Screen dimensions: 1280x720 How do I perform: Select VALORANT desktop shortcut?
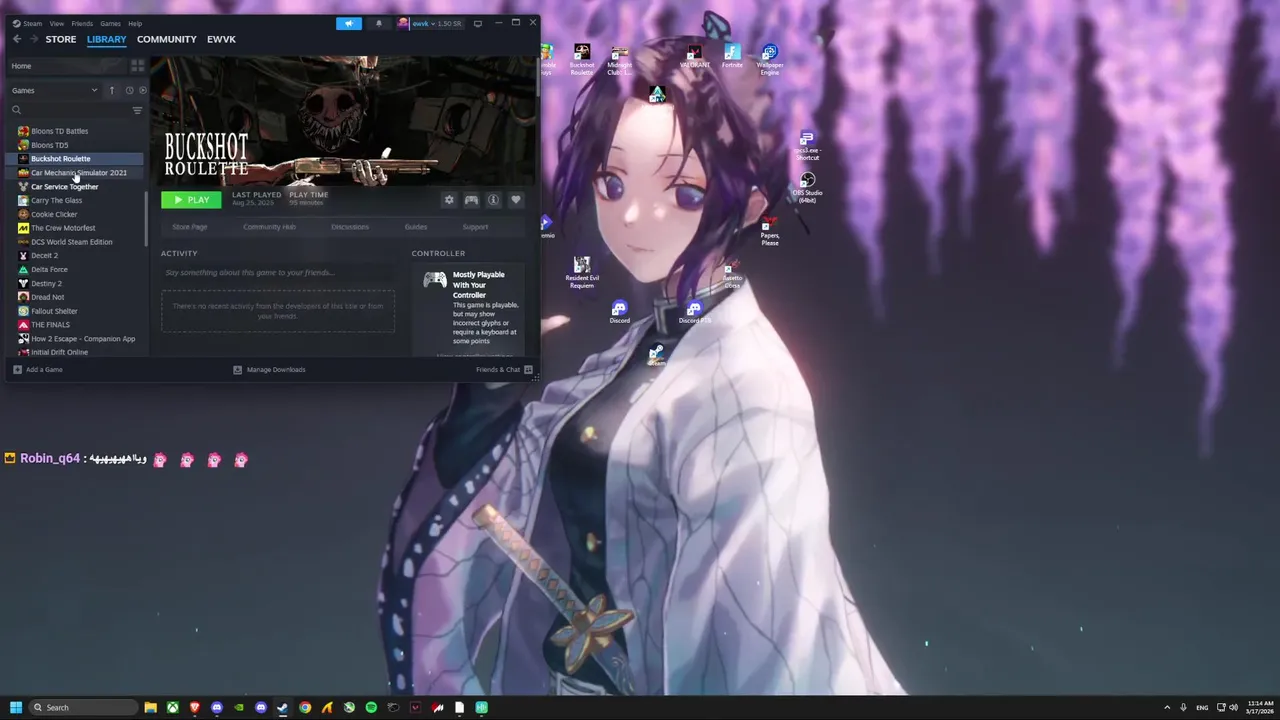point(694,57)
